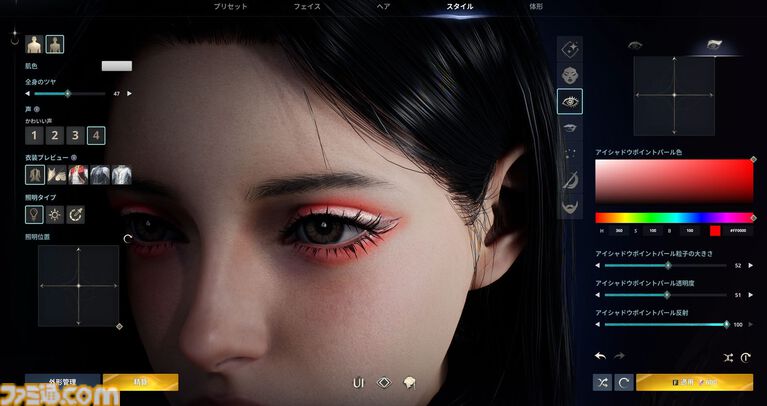Select the fourth costume preview thumbnail

tap(100, 175)
